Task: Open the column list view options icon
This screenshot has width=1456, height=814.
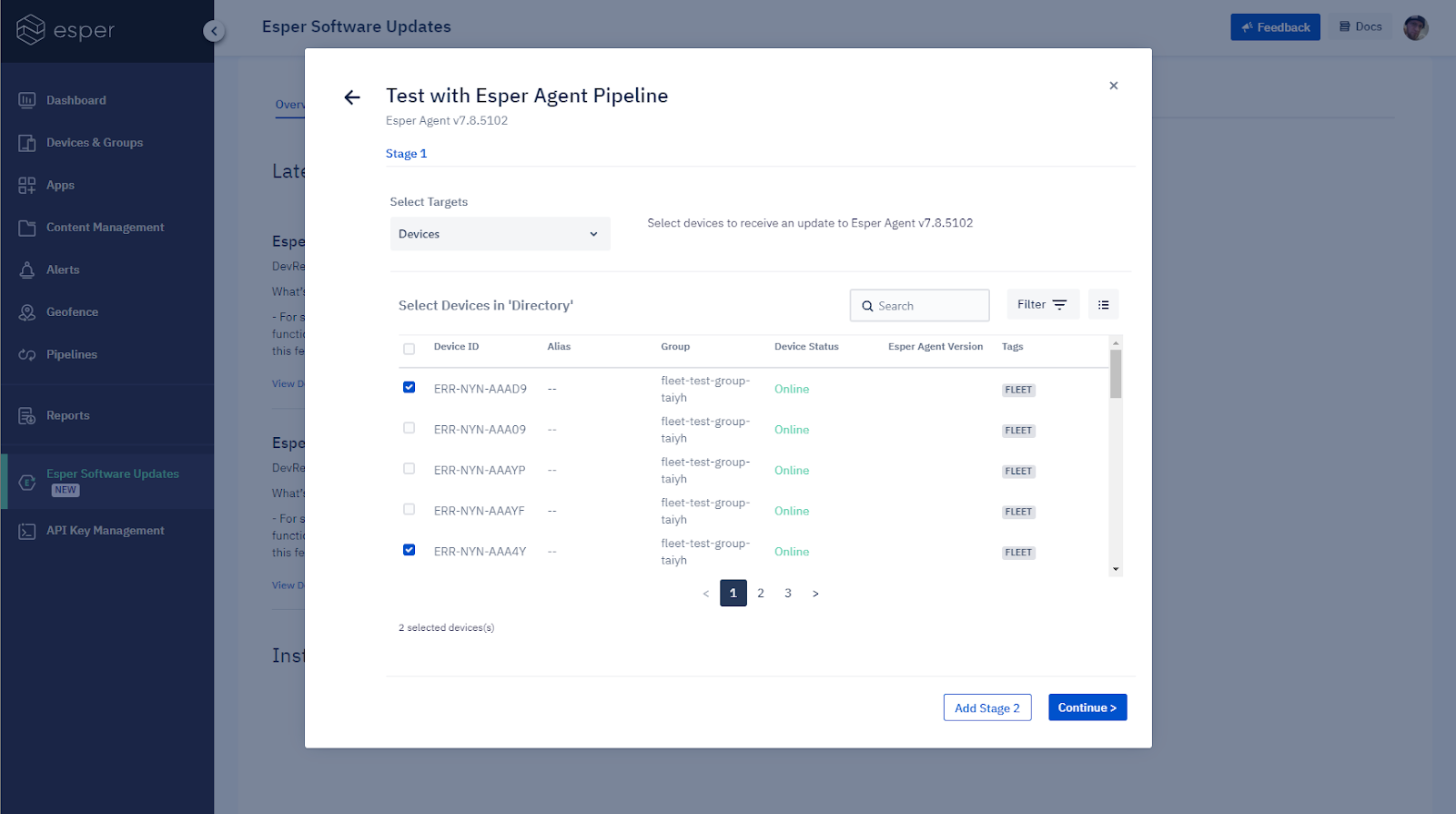Action: pos(1104,305)
